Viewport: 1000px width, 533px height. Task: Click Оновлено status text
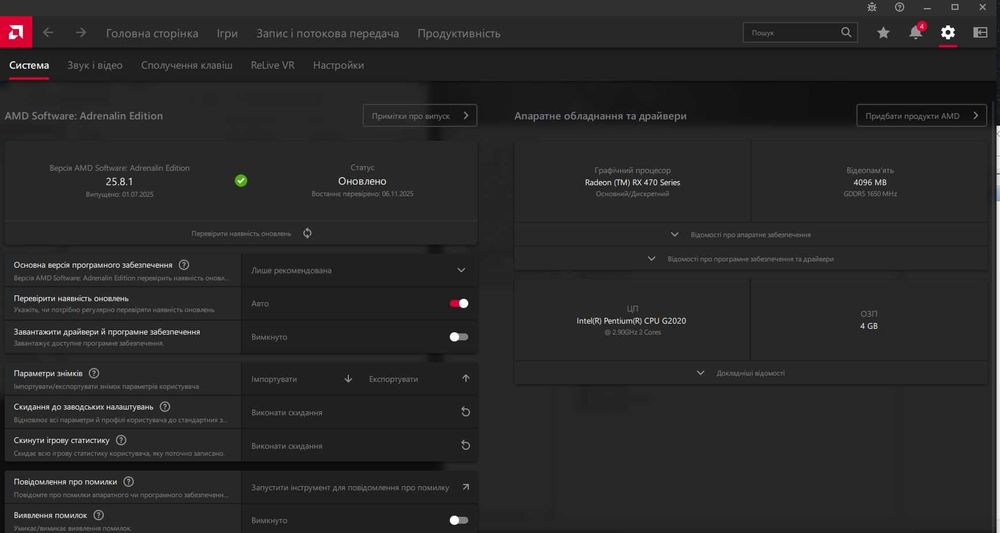362,181
